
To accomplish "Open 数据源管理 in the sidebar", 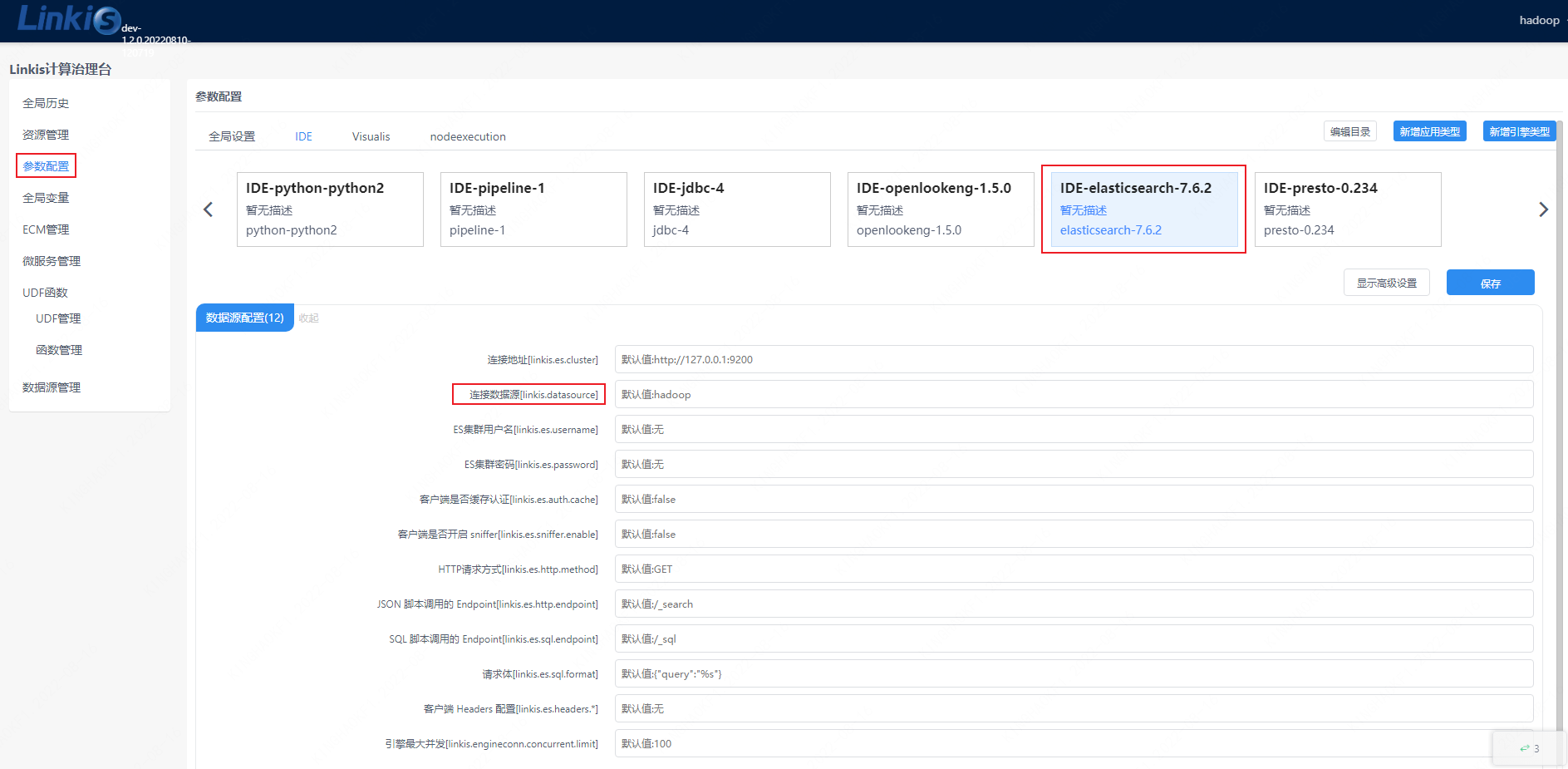I will (x=52, y=387).
